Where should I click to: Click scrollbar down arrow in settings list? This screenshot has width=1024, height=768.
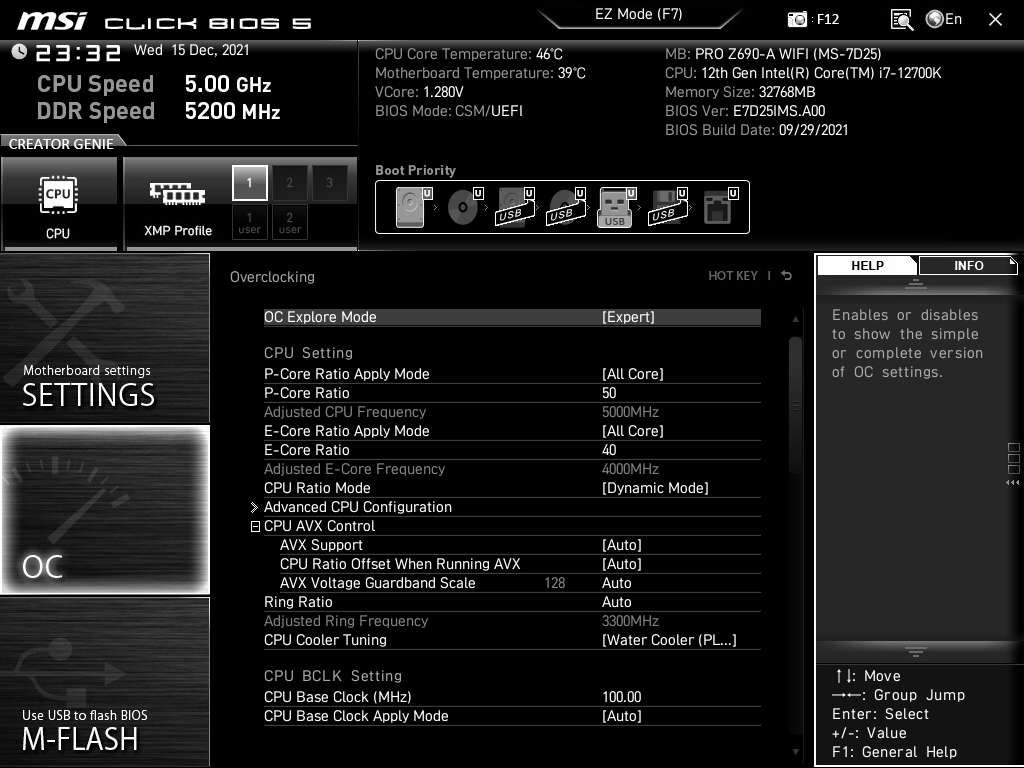795,752
